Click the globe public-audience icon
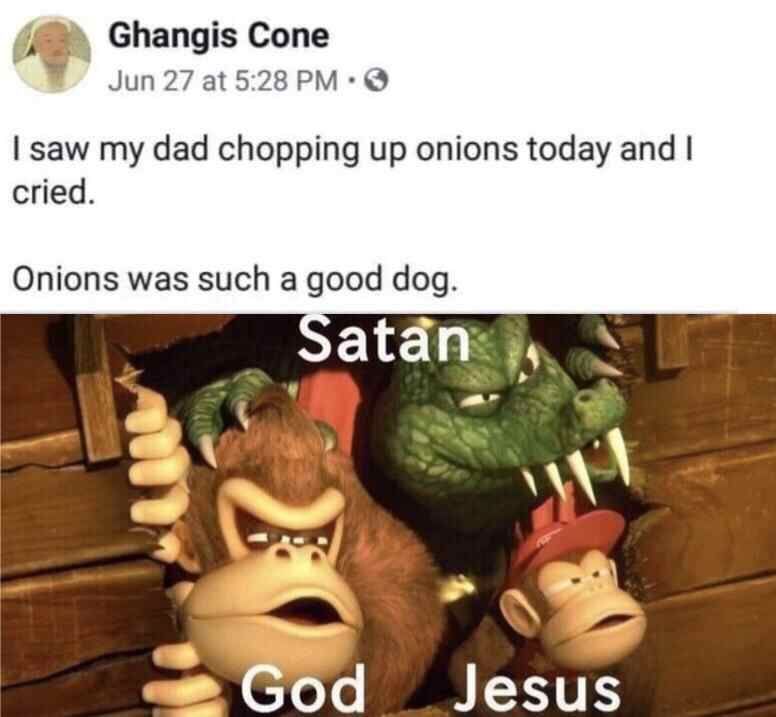The width and height of the screenshot is (776, 717). (376, 81)
